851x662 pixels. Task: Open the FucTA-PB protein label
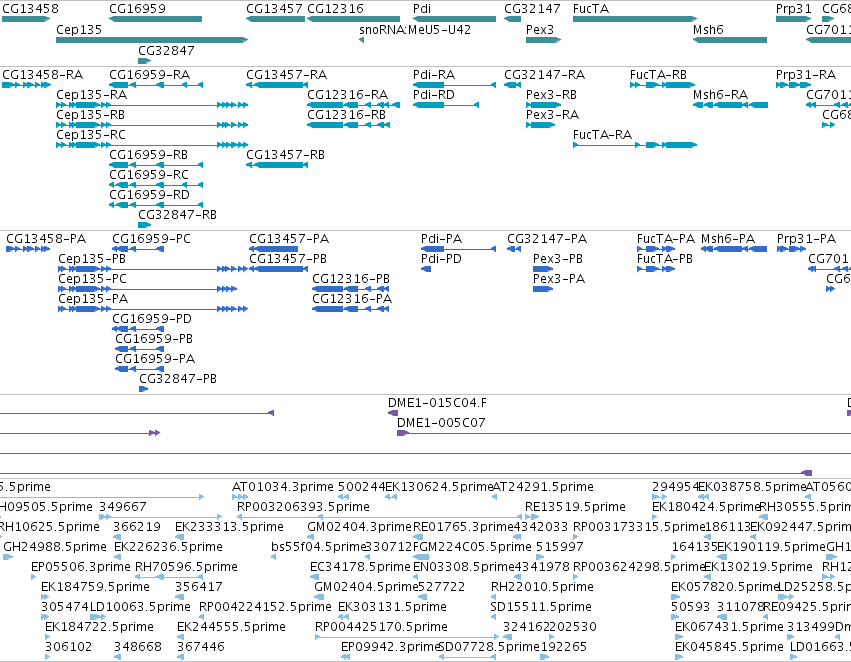[x=665, y=259]
